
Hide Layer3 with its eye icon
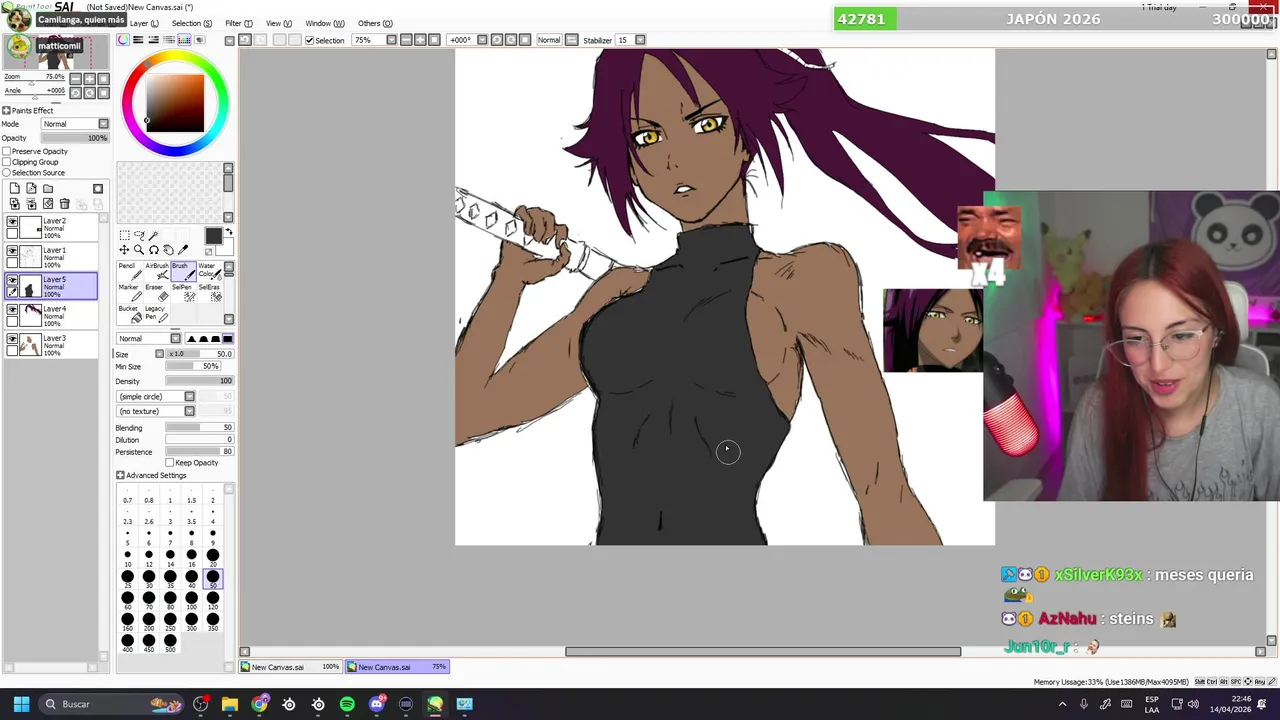[12, 339]
